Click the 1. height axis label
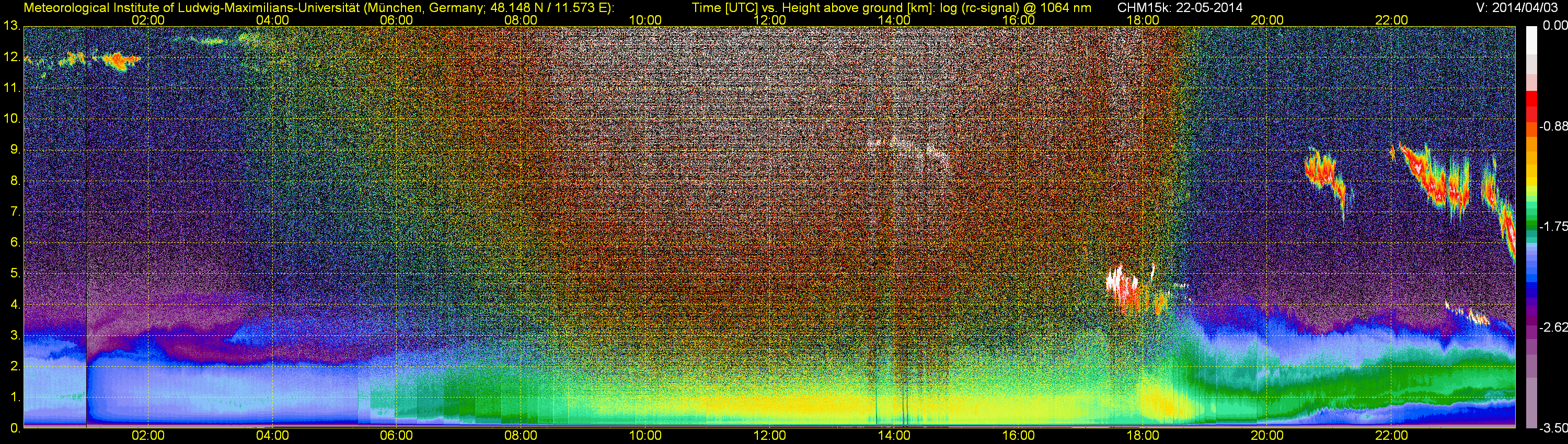Image resolution: width=1568 pixels, height=444 pixels. click(x=15, y=397)
